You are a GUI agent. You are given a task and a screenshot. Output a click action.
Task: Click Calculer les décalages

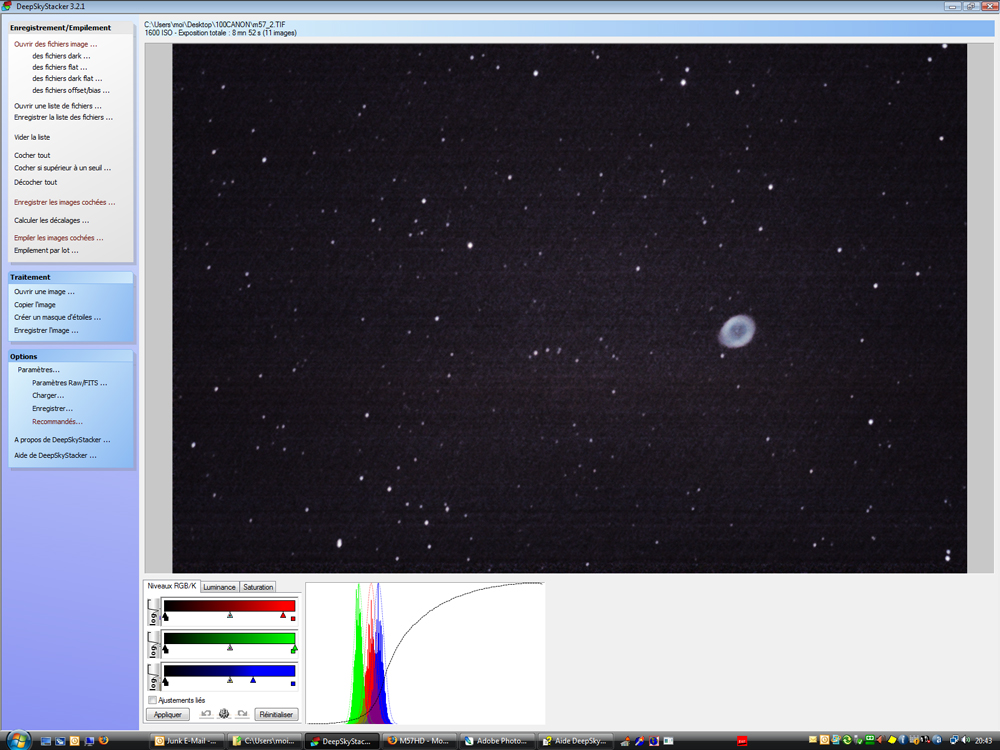[x=52, y=220]
